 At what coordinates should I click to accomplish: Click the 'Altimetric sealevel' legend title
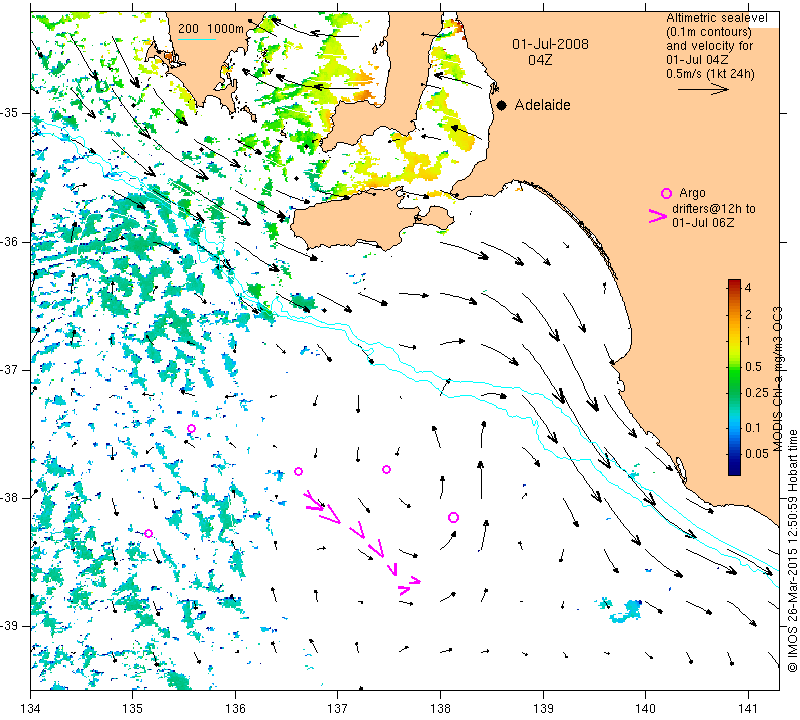pos(717,18)
